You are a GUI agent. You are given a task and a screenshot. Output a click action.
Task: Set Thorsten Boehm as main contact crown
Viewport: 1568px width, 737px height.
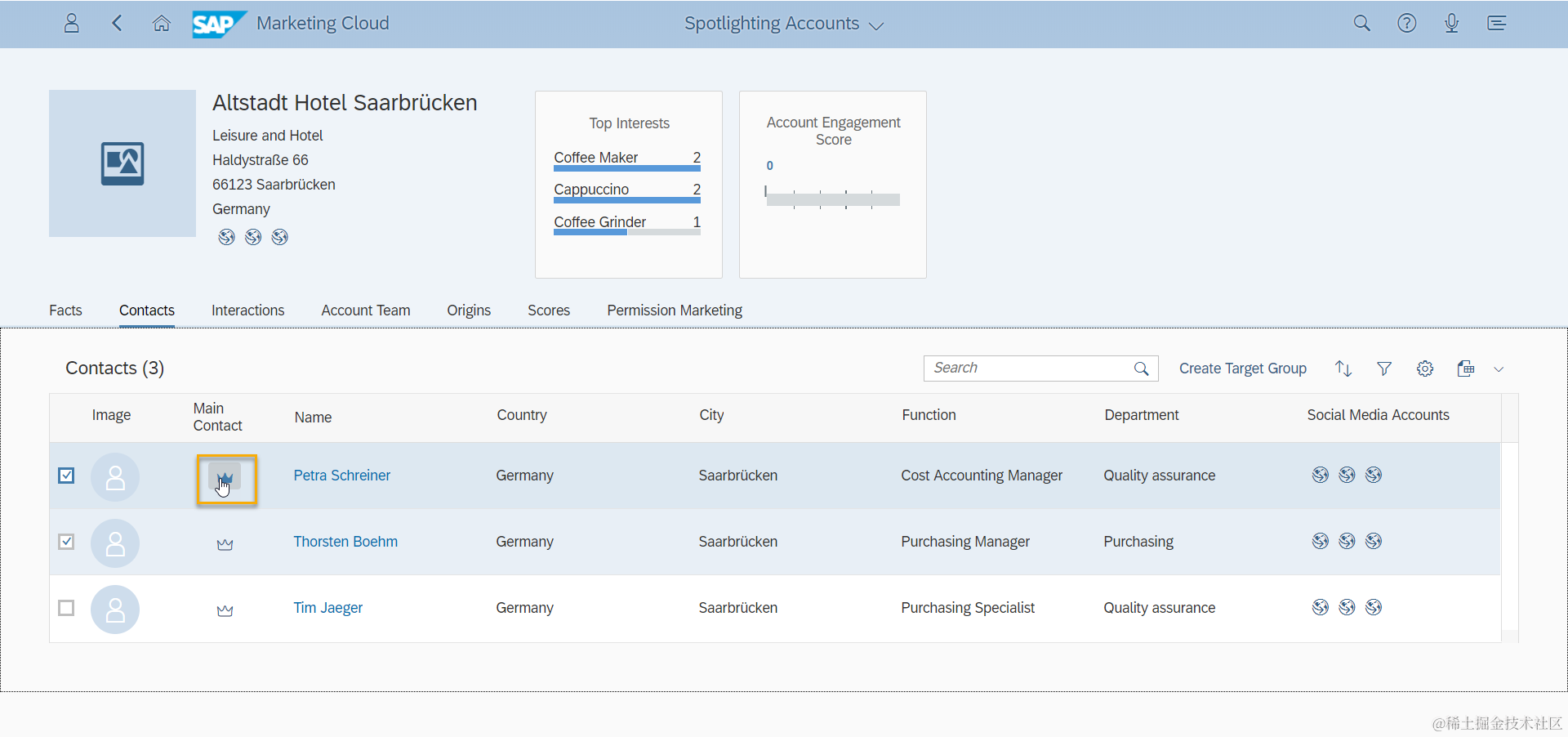point(225,544)
